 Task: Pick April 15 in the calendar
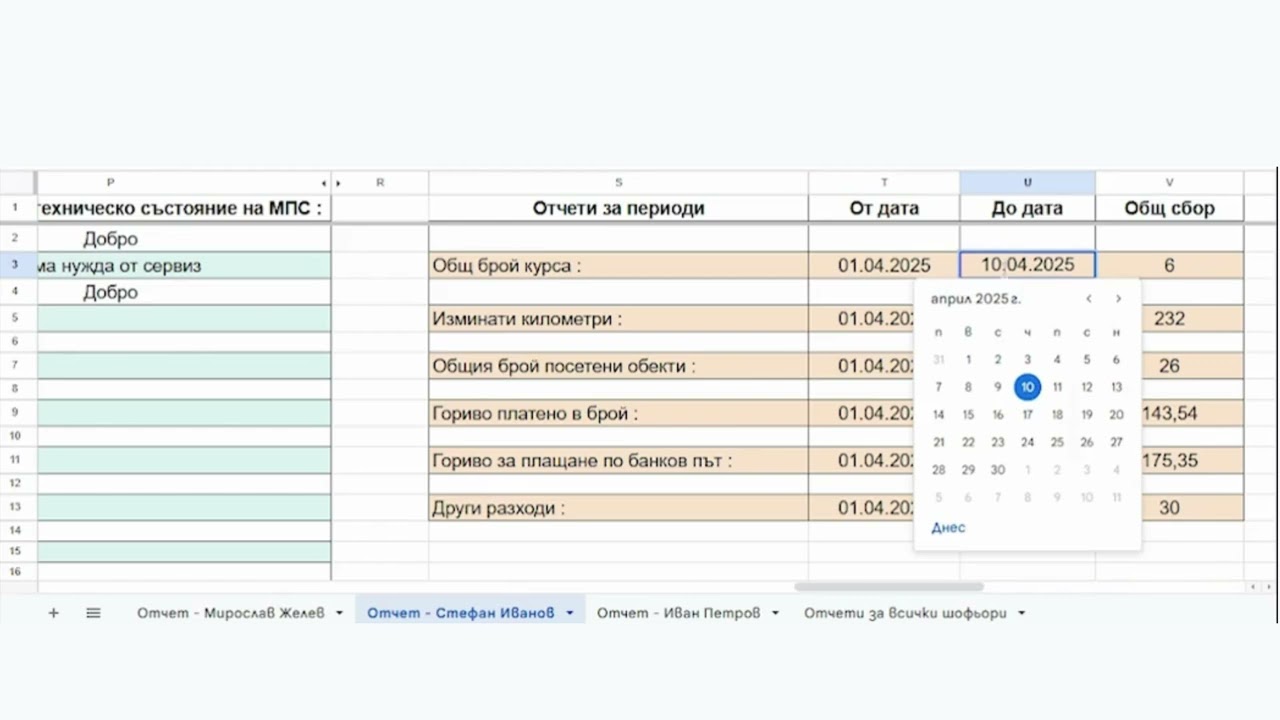(x=968, y=415)
